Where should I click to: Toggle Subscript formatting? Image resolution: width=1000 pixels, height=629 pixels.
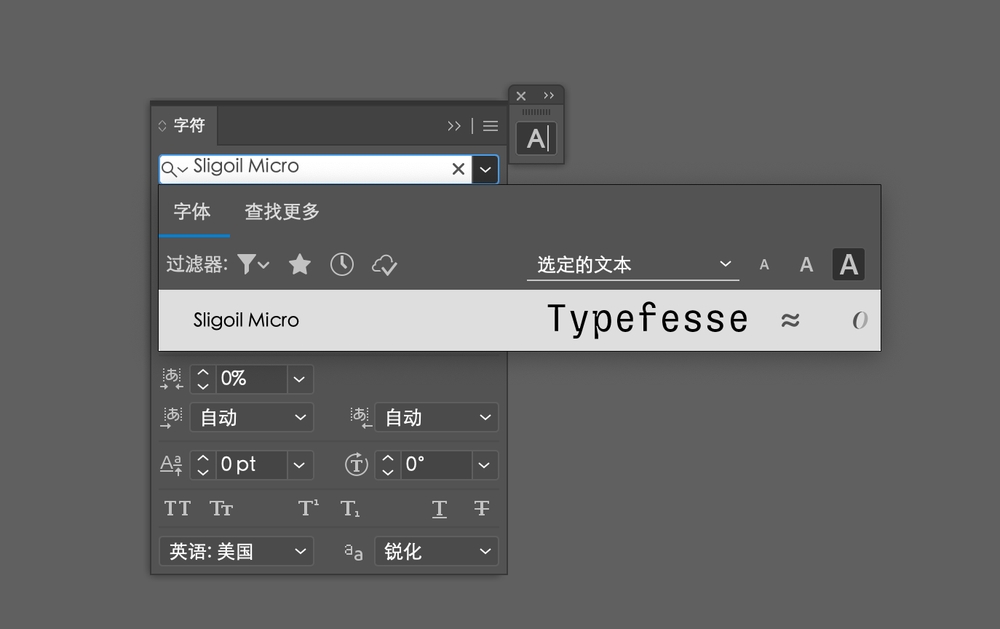point(350,508)
